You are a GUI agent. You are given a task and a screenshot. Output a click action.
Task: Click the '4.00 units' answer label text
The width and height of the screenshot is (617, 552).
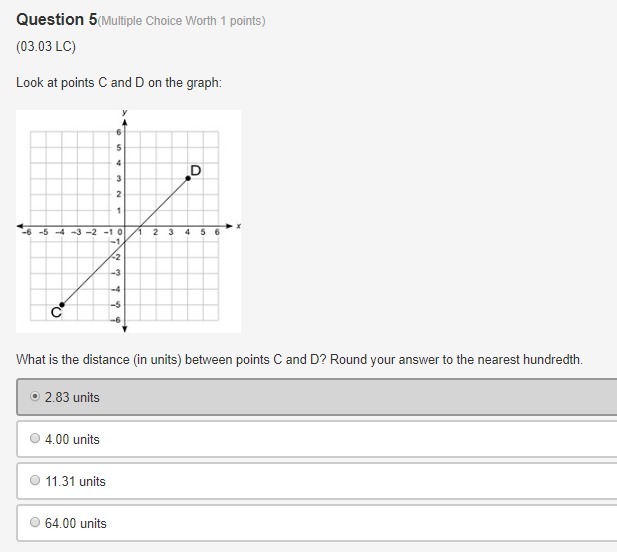point(72,439)
